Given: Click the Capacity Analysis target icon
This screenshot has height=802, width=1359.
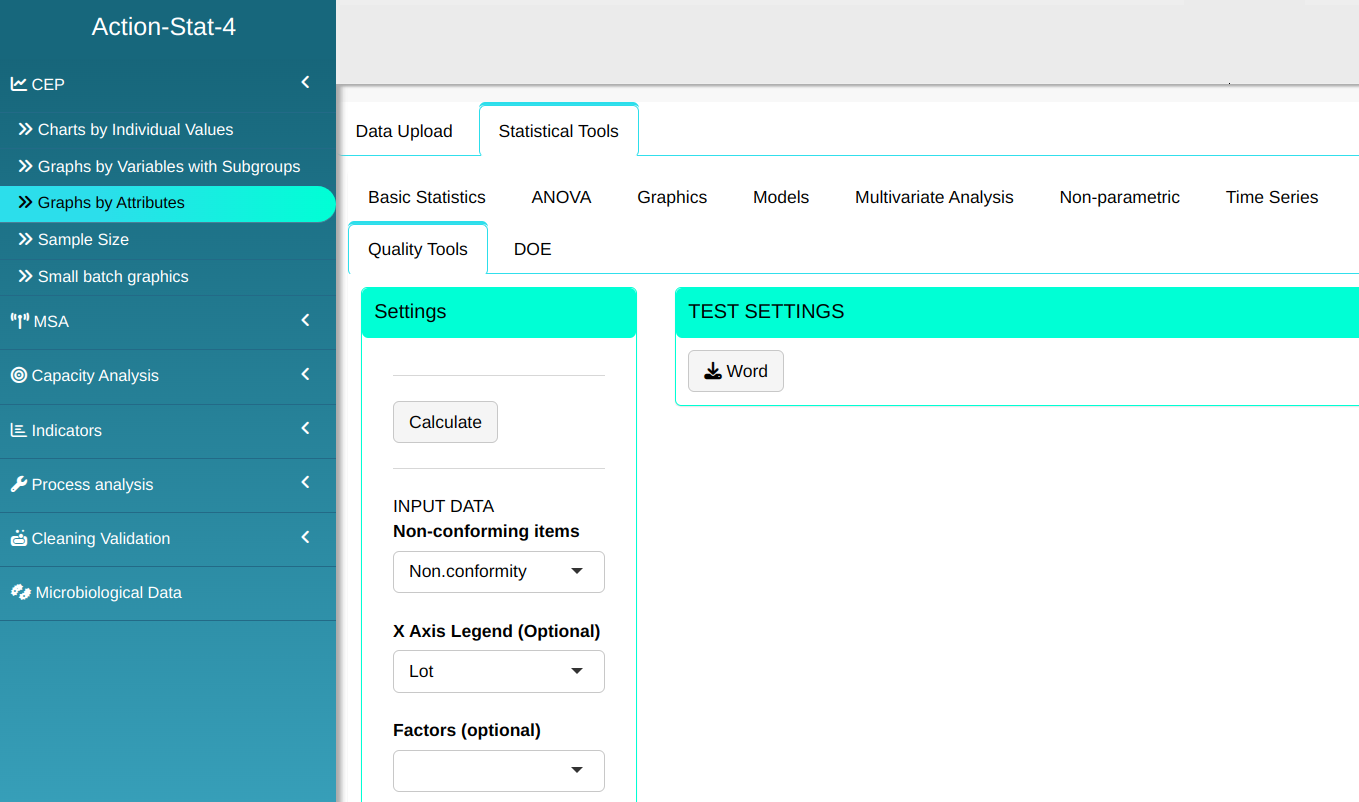Looking at the screenshot, I should (x=18, y=376).
